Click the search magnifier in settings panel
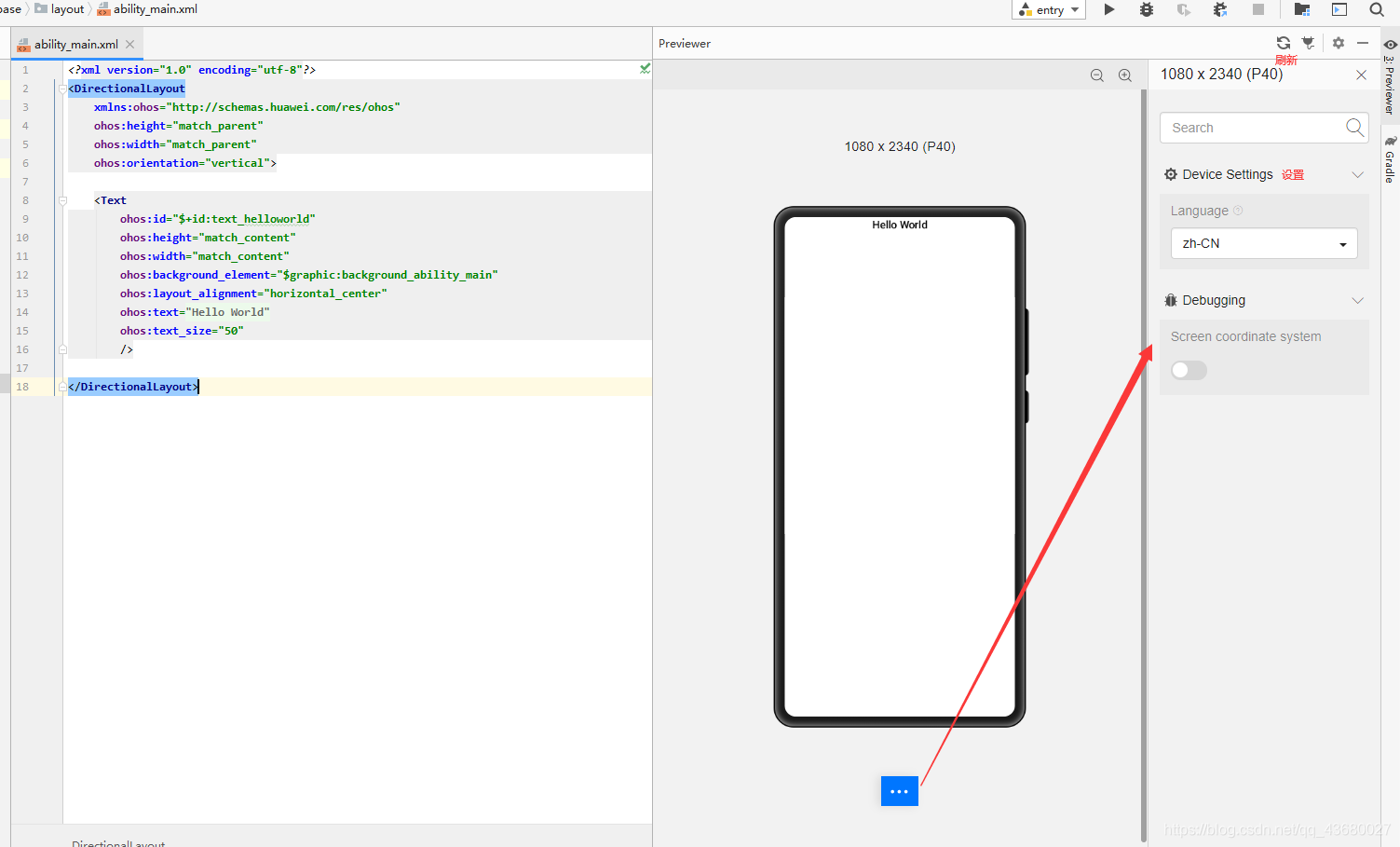This screenshot has height=847, width=1400. pyautogui.click(x=1355, y=128)
